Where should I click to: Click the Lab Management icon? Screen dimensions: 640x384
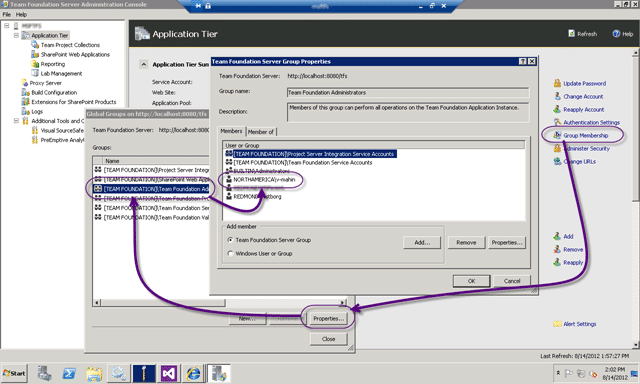(x=35, y=73)
